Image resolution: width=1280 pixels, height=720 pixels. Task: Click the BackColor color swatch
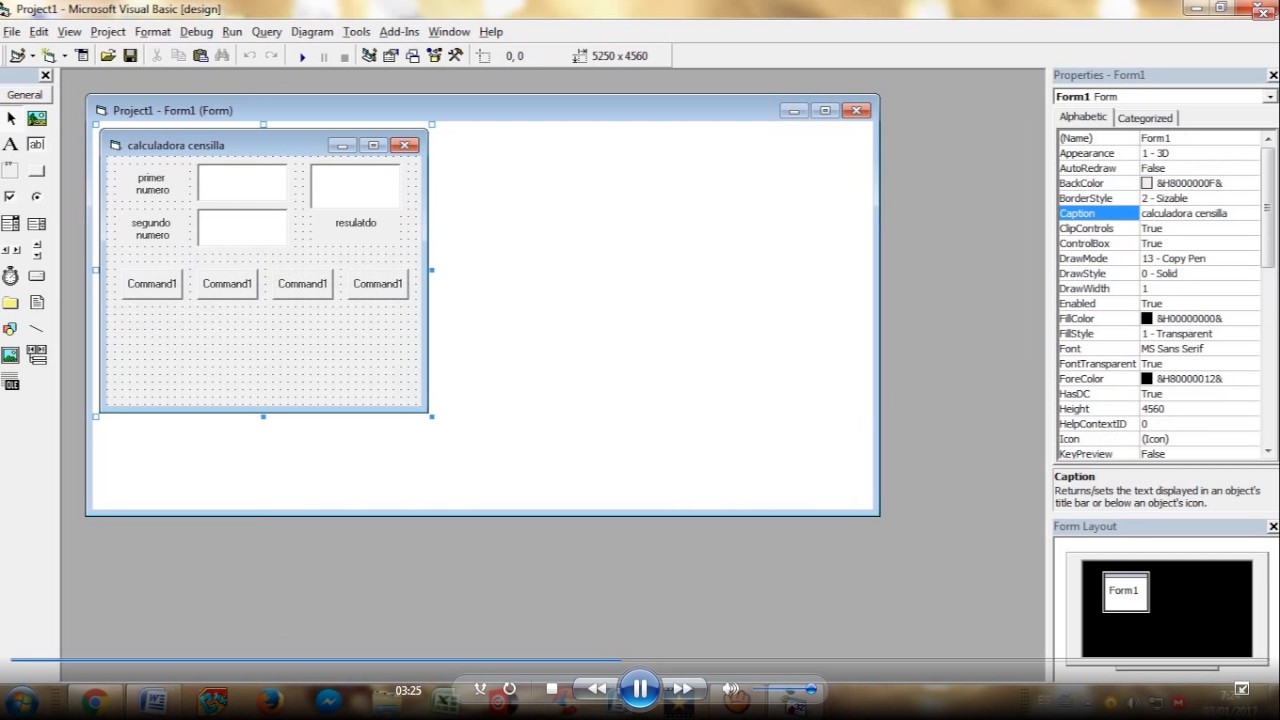pyautogui.click(x=1147, y=184)
